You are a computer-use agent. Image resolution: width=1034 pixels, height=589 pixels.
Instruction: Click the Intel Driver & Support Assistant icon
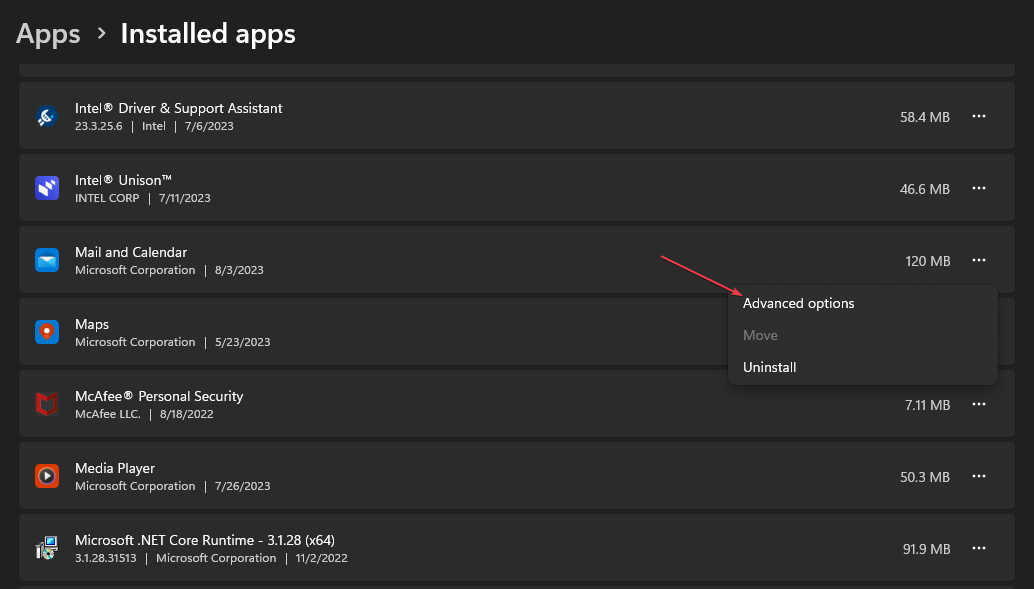(x=47, y=117)
